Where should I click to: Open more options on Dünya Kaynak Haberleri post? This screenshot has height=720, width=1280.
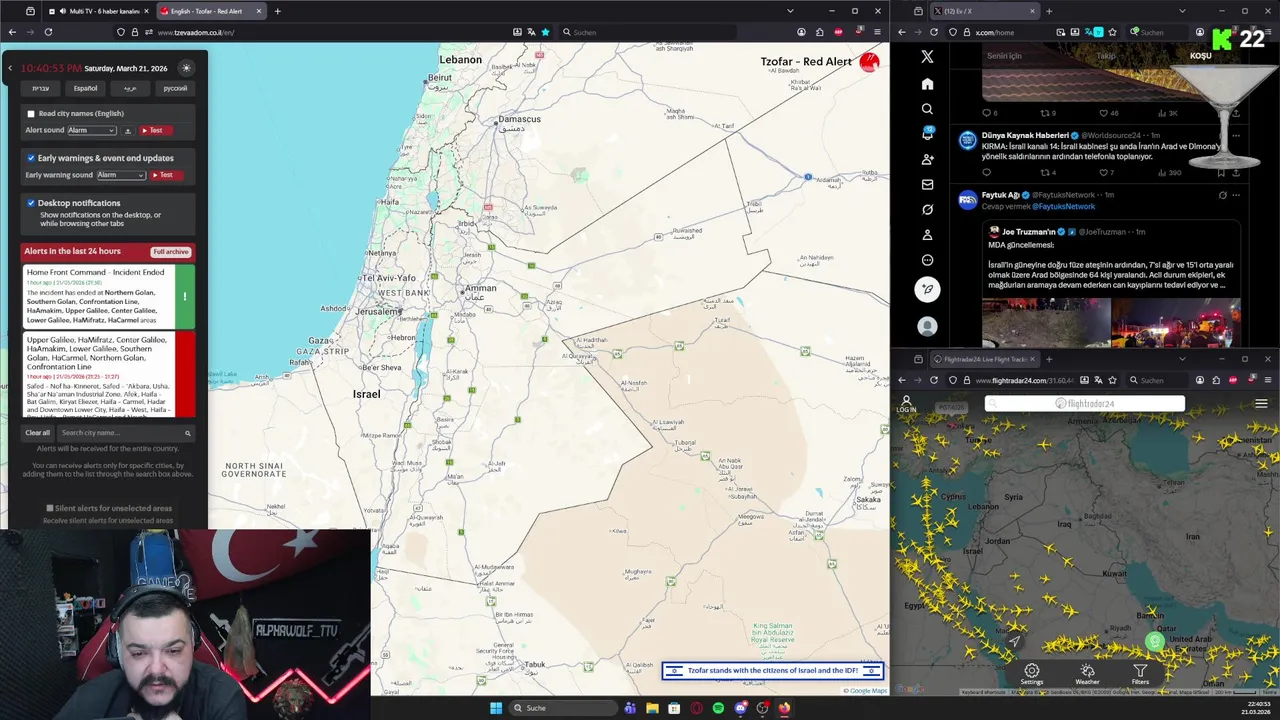pyautogui.click(x=1236, y=135)
